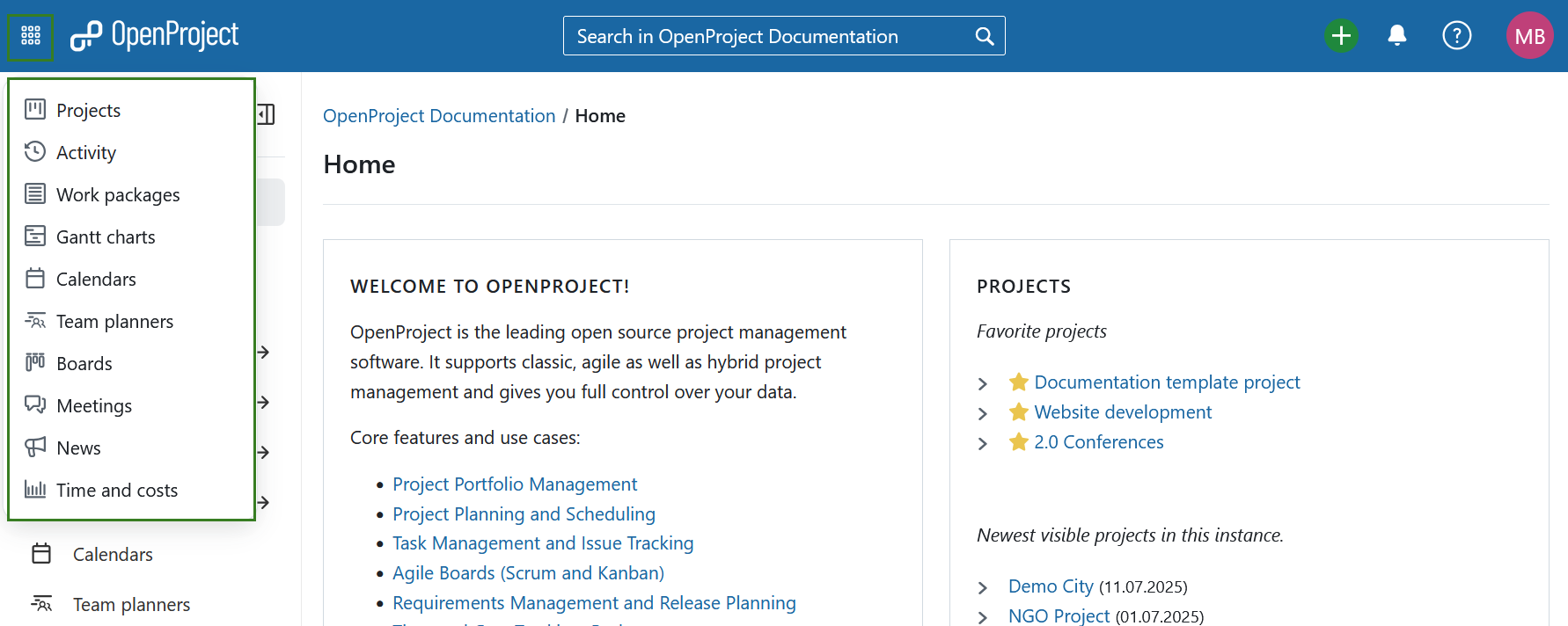This screenshot has width=1568, height=626.
Task: Open the Documentation template project link
Action: [x=1167, y=382]
